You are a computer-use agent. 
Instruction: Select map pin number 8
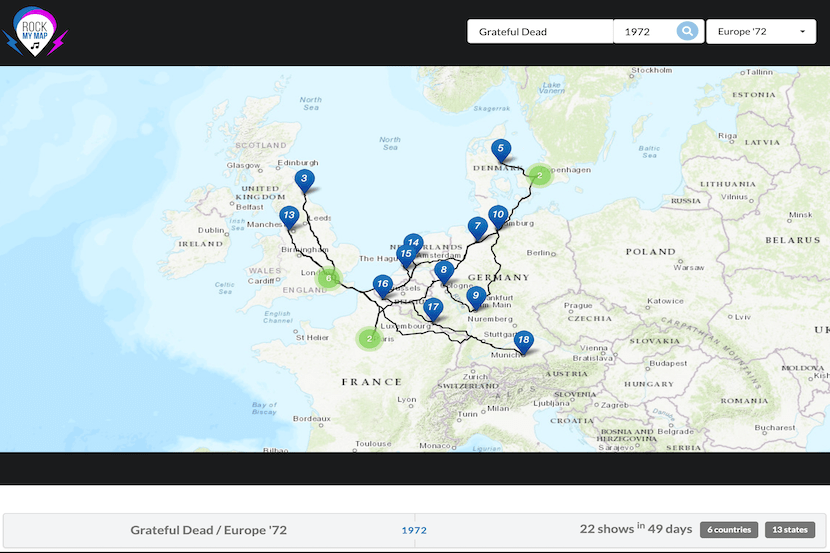(444, 273)
